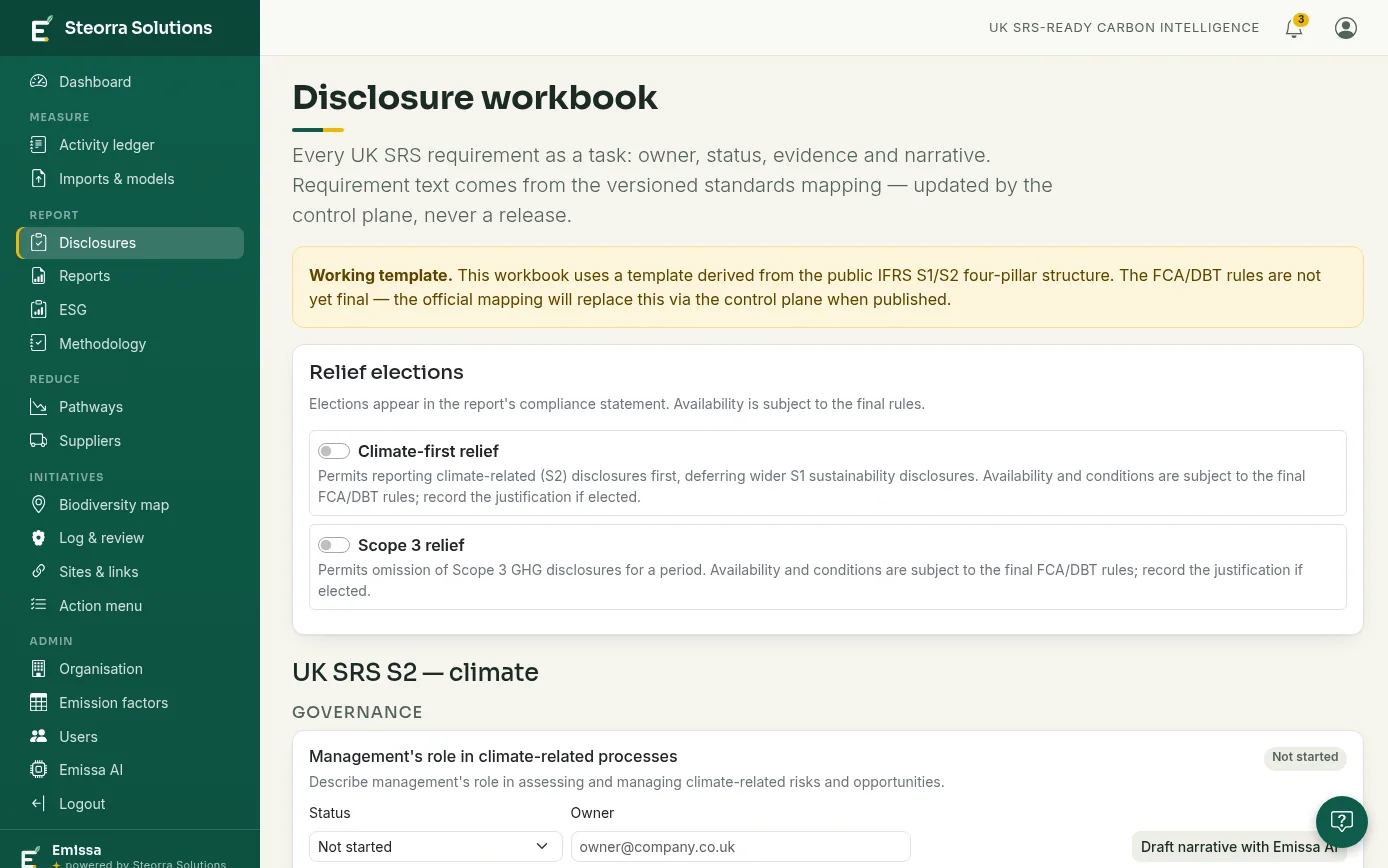Screen dimensions: 1388x868
Task: Click the ESG icon in sidebar
Action: [38, 310]
